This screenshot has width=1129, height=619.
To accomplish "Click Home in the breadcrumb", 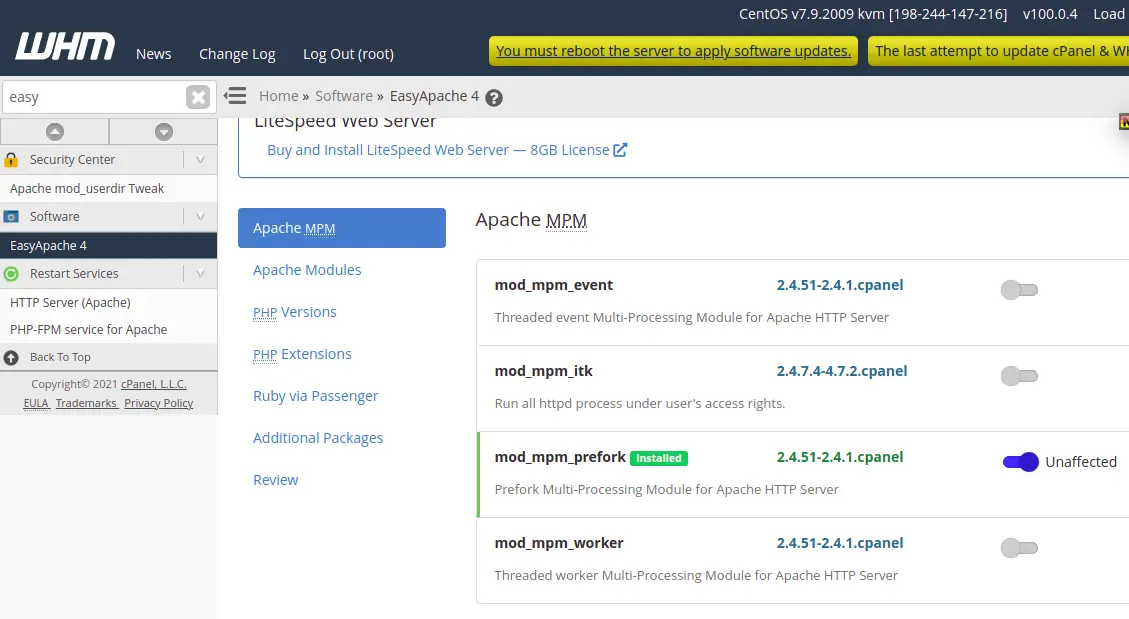I will coord(279,96).
